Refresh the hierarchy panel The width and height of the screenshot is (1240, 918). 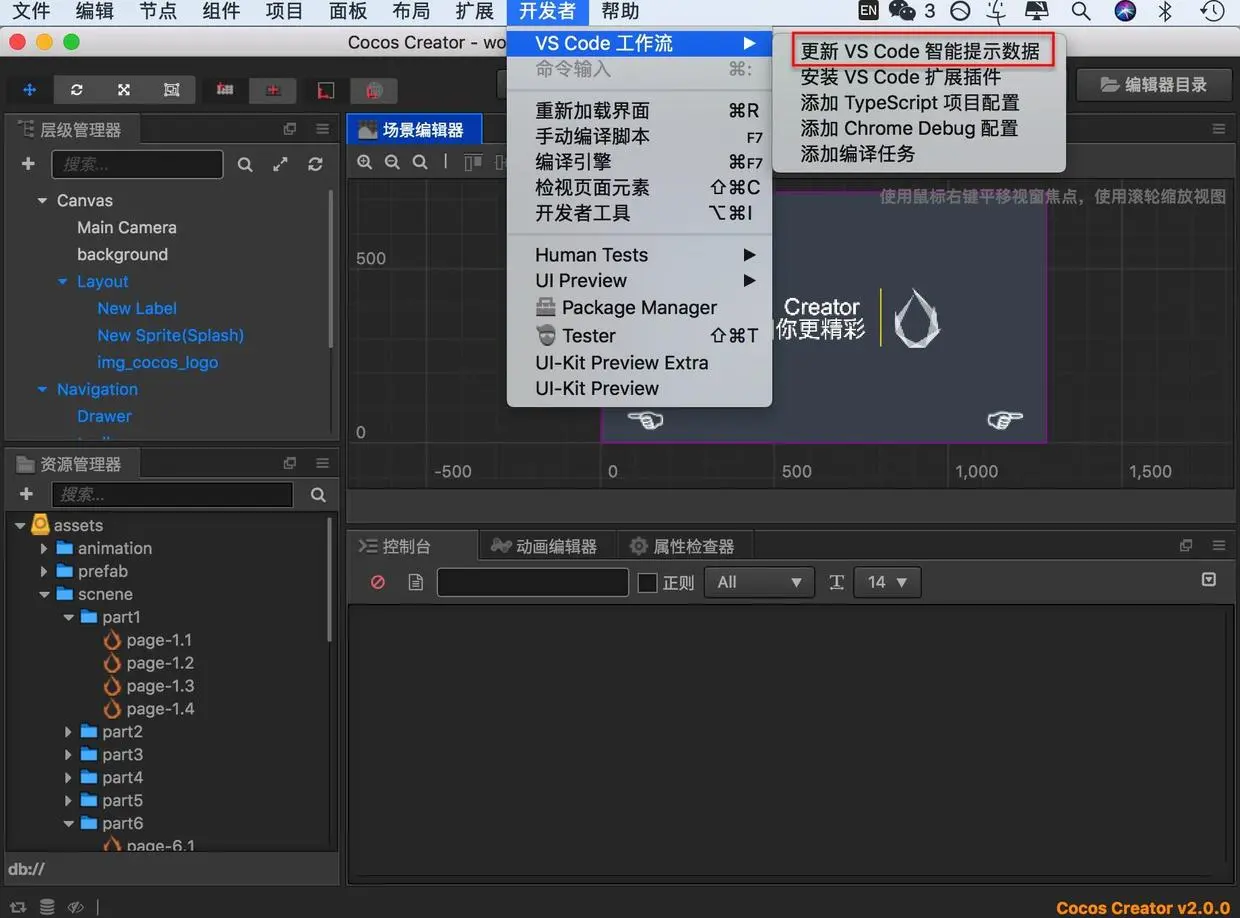pyautogui.click(x=315, y=163)
